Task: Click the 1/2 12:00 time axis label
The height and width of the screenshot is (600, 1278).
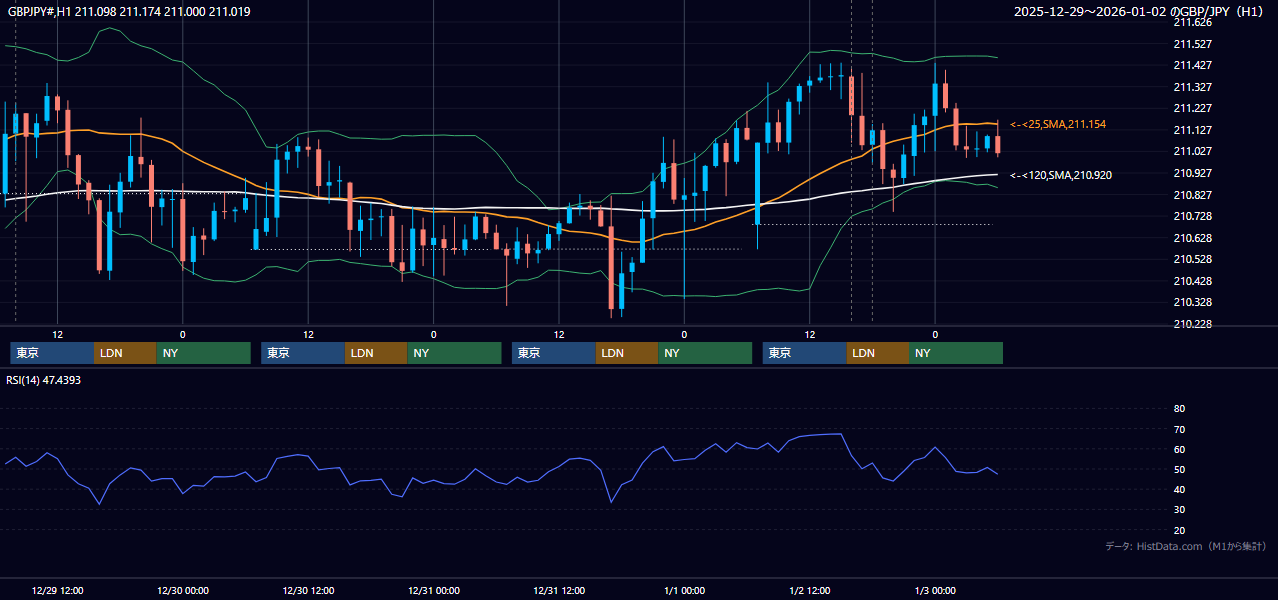Action: point(810,590)
